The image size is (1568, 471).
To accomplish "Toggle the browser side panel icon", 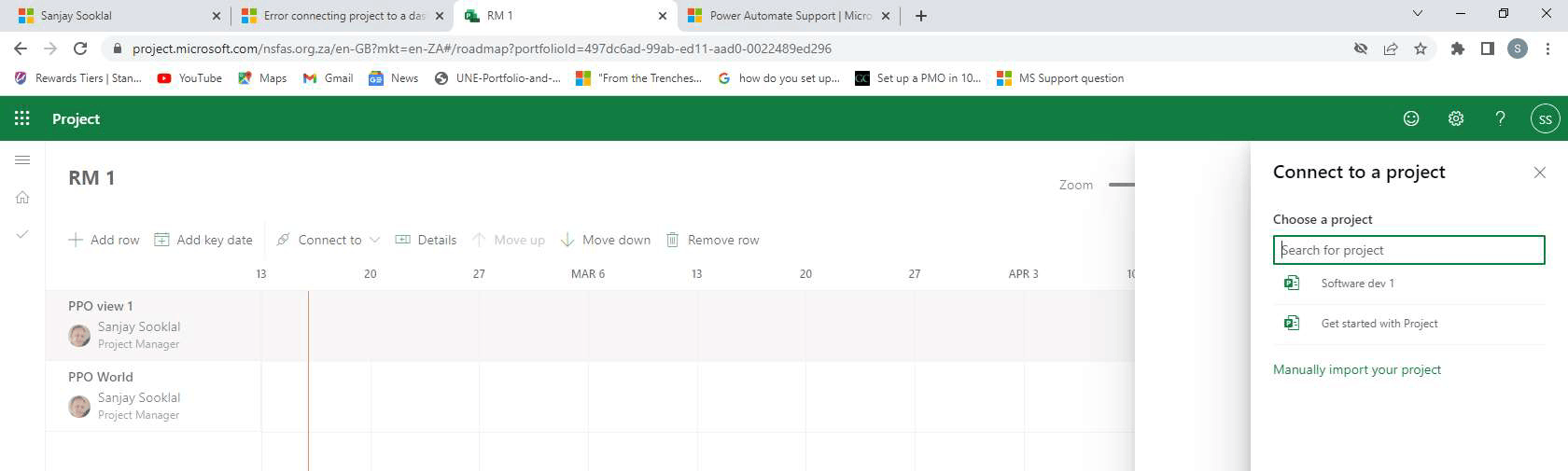I will pyautogui.click(x=1488, y=48).
